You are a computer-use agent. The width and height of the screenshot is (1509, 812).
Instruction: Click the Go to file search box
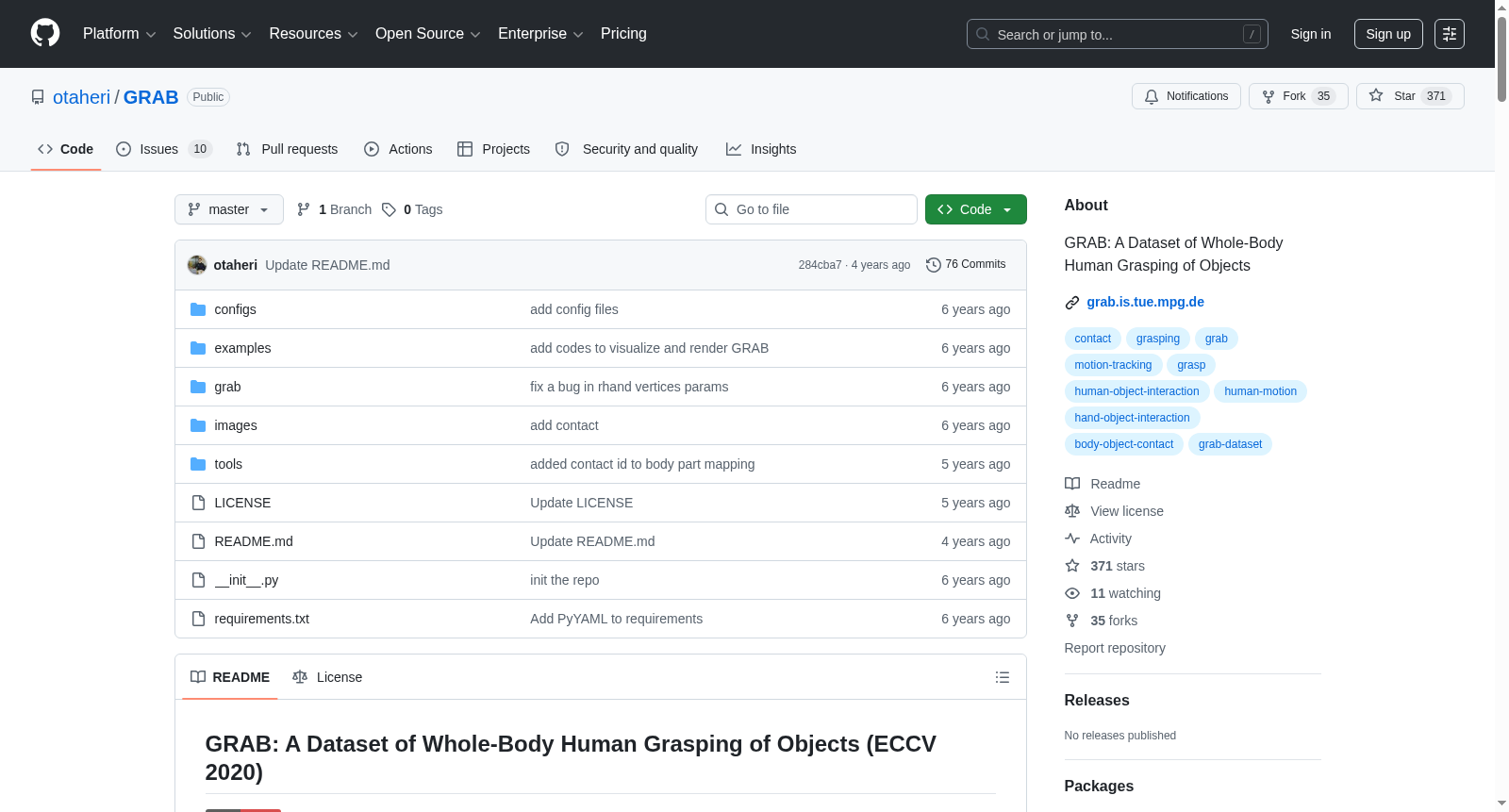point(811,209)
